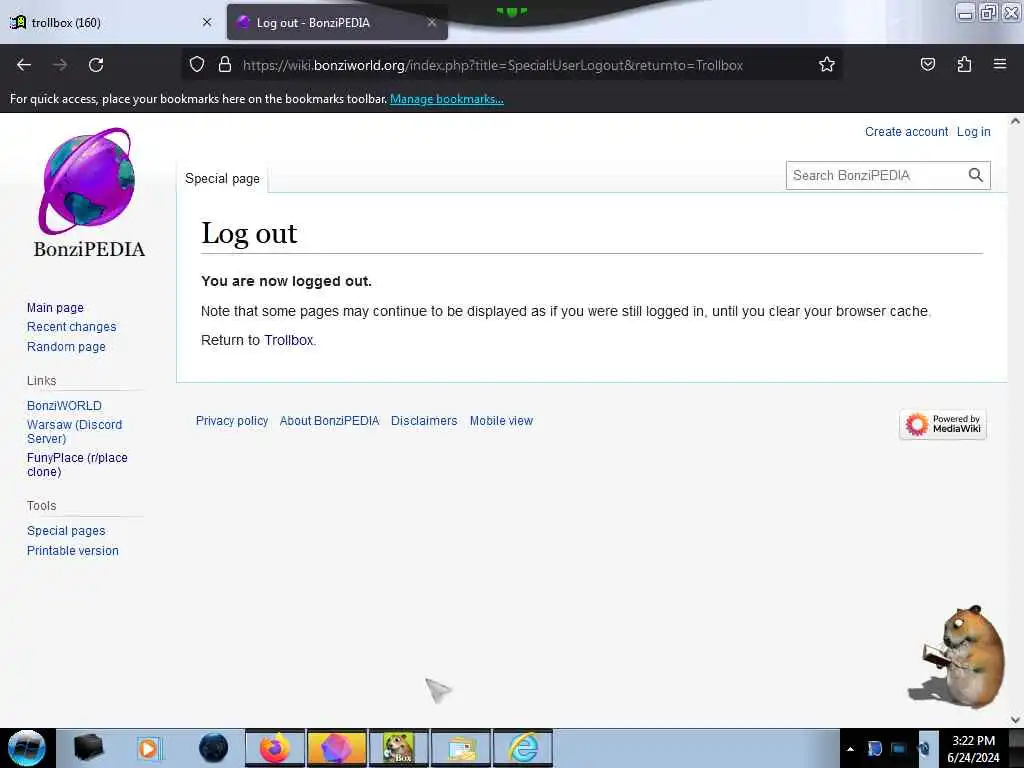Image resolution: width=1024 pixels, height=768 pixels.
Task: Open the Windows Start orb
Action: (x=26, y=748)
